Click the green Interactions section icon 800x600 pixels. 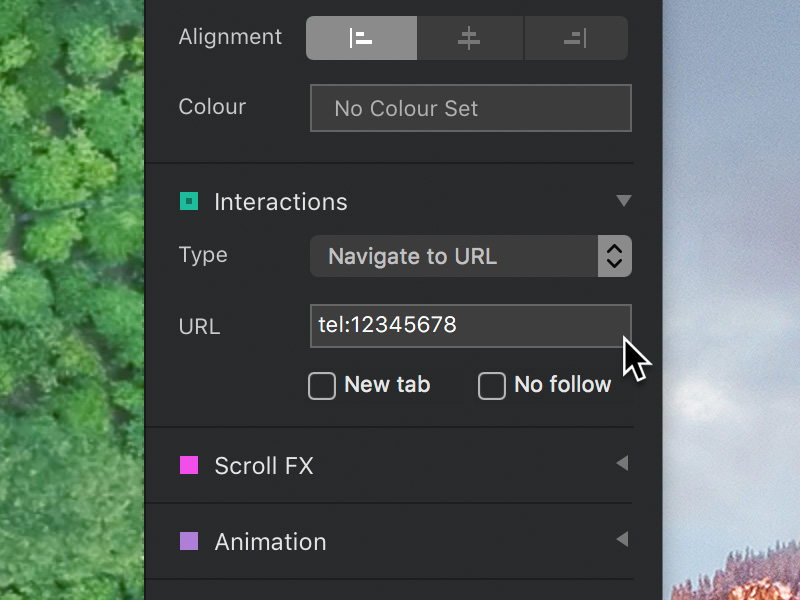pyautogui.click(x=189, y=201)
